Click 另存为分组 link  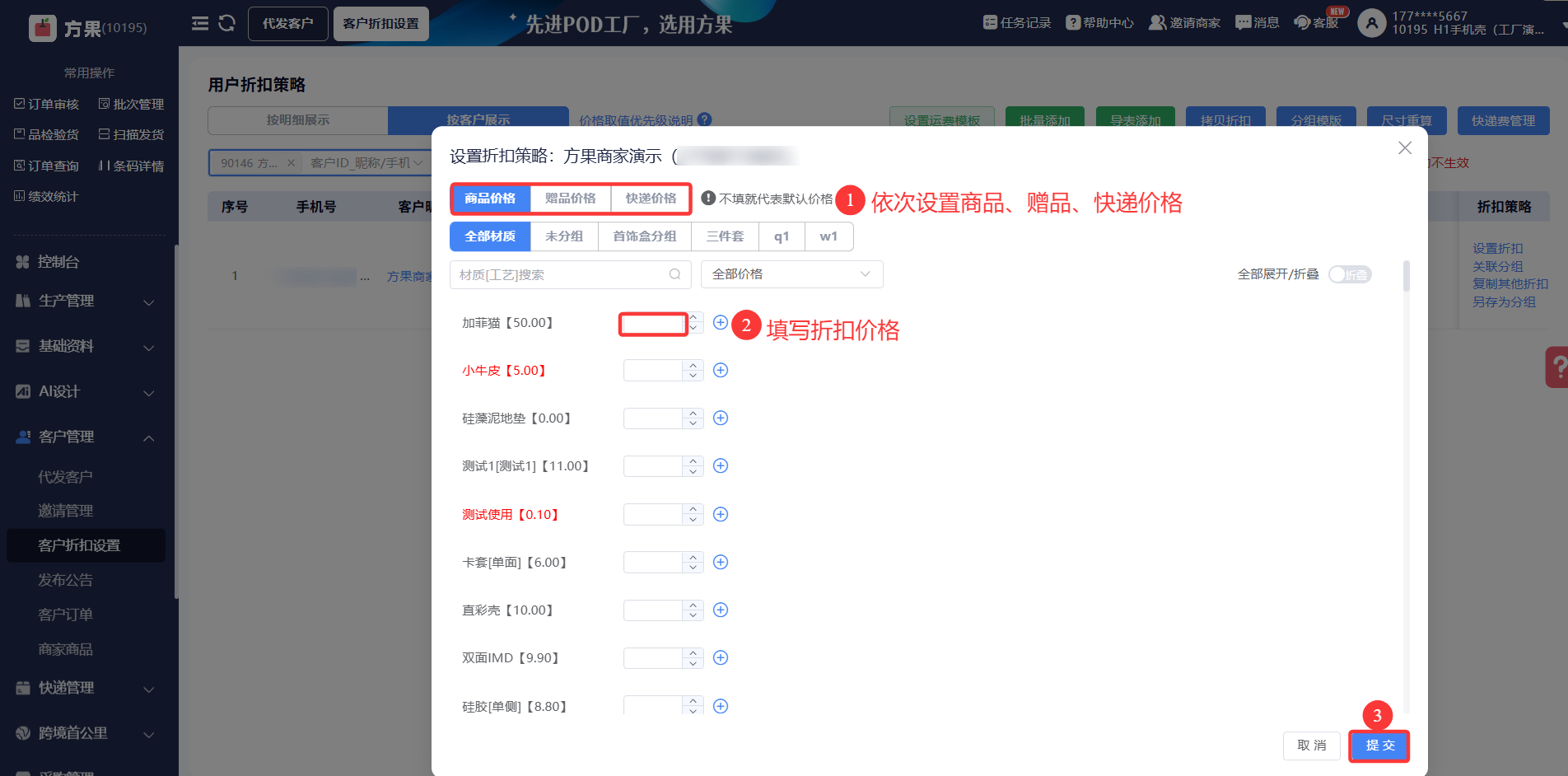(1504, 302)
